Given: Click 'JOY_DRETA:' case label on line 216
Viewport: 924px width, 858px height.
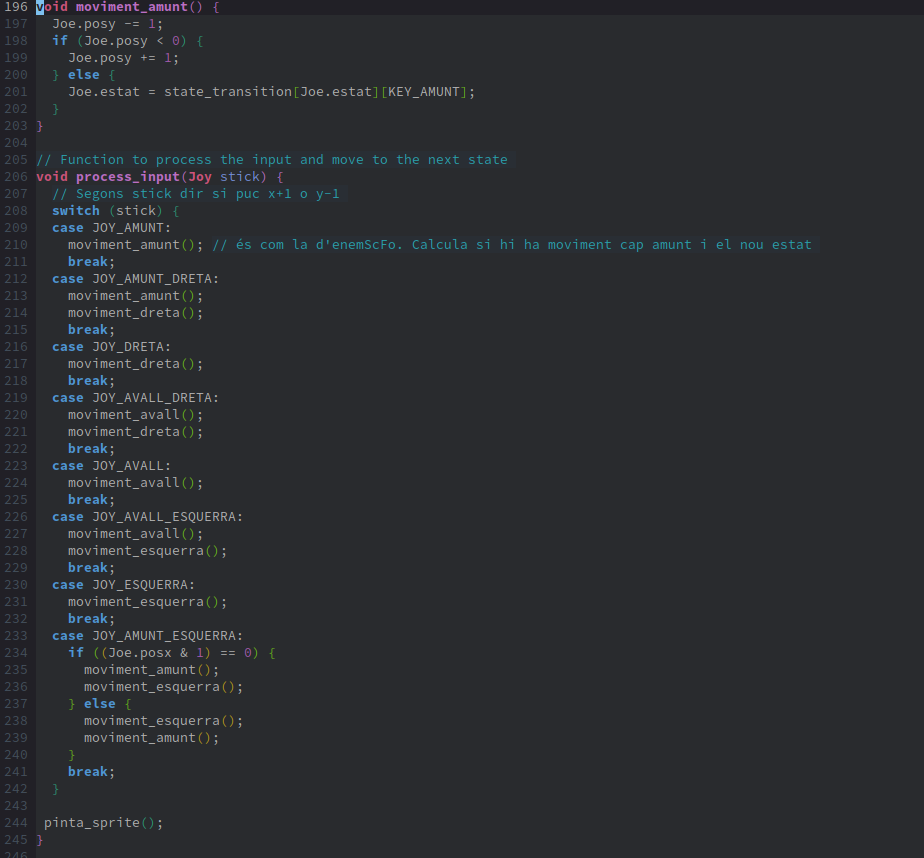Looking at the screenshot, I should click(131, 347).
